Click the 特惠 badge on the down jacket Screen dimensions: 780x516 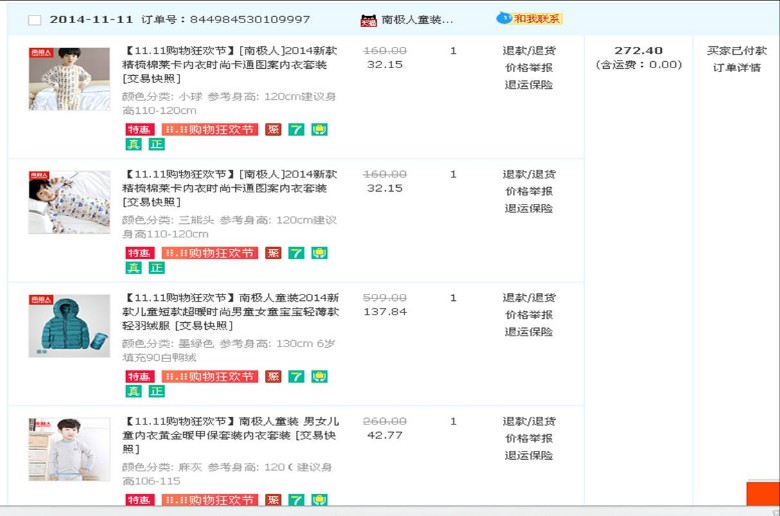coord(139,376)
